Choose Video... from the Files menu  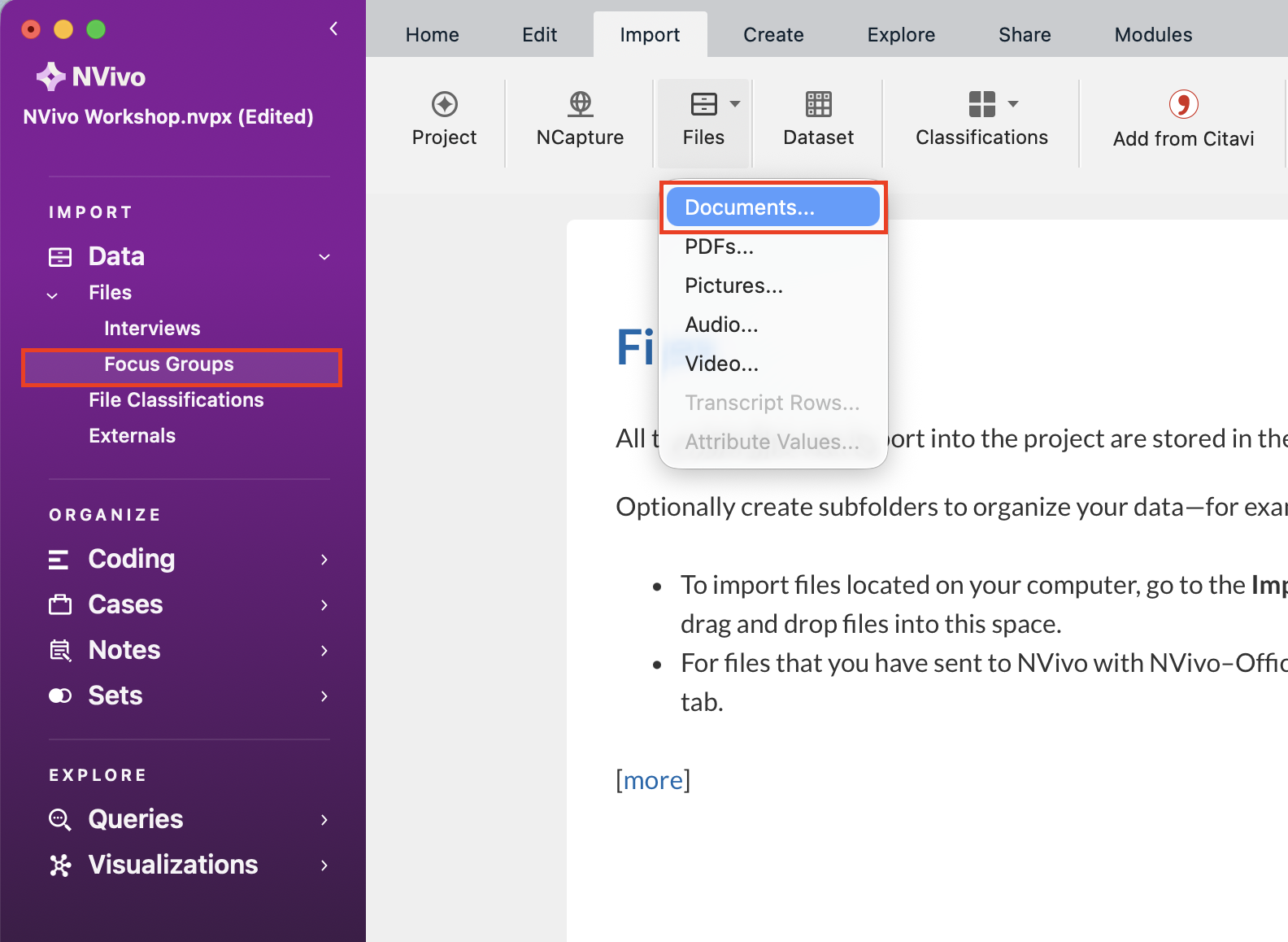point(773,364)
